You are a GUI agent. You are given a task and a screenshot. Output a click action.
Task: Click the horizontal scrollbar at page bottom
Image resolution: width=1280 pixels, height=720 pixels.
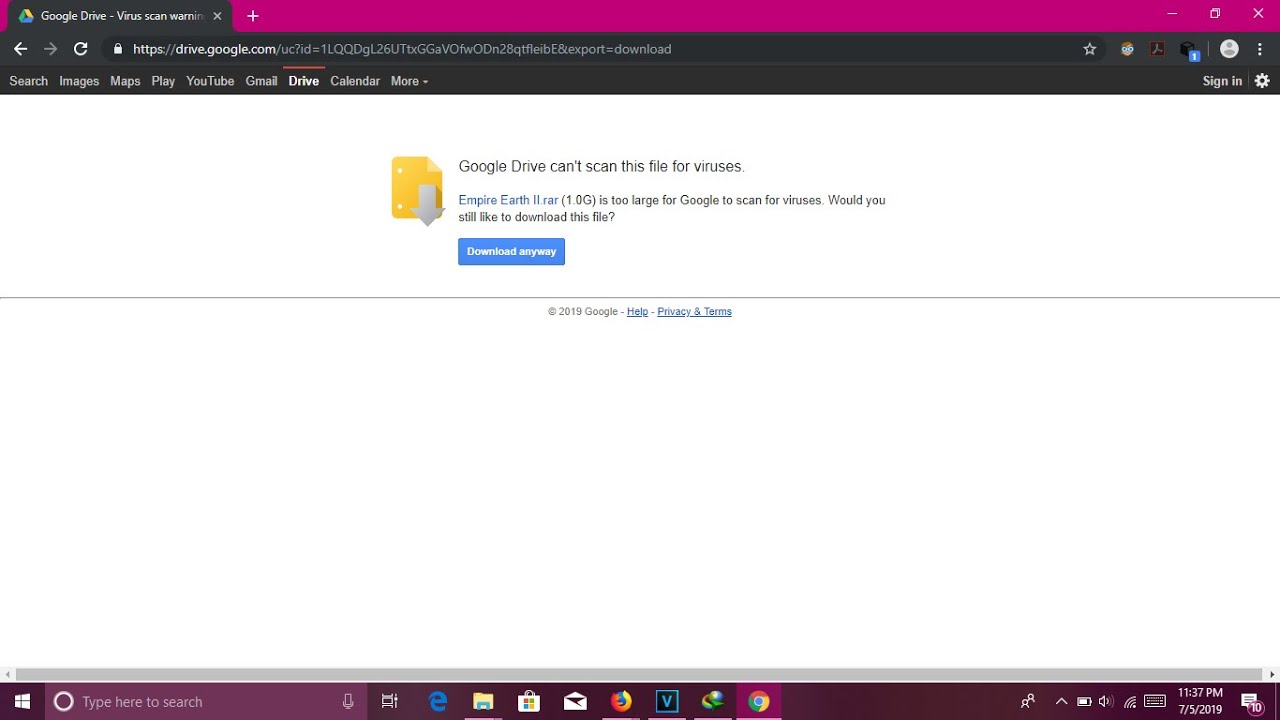[640, 674]
